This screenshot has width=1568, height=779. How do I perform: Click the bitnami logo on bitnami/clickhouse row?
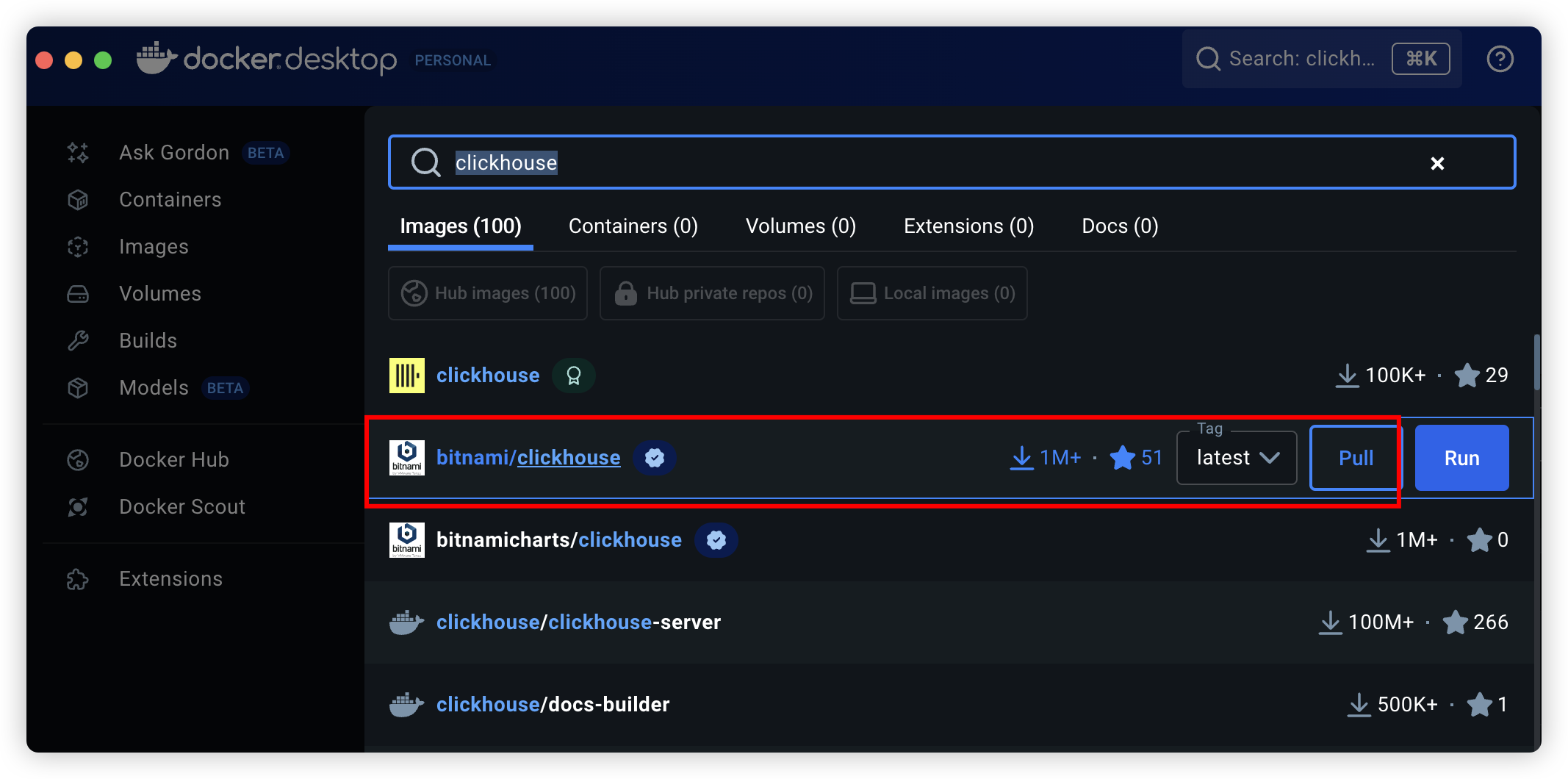point(407,458)
